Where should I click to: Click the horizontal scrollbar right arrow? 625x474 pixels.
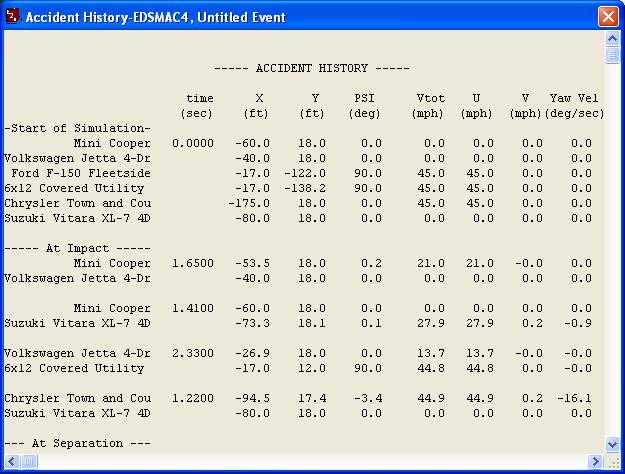coord(596,461)
